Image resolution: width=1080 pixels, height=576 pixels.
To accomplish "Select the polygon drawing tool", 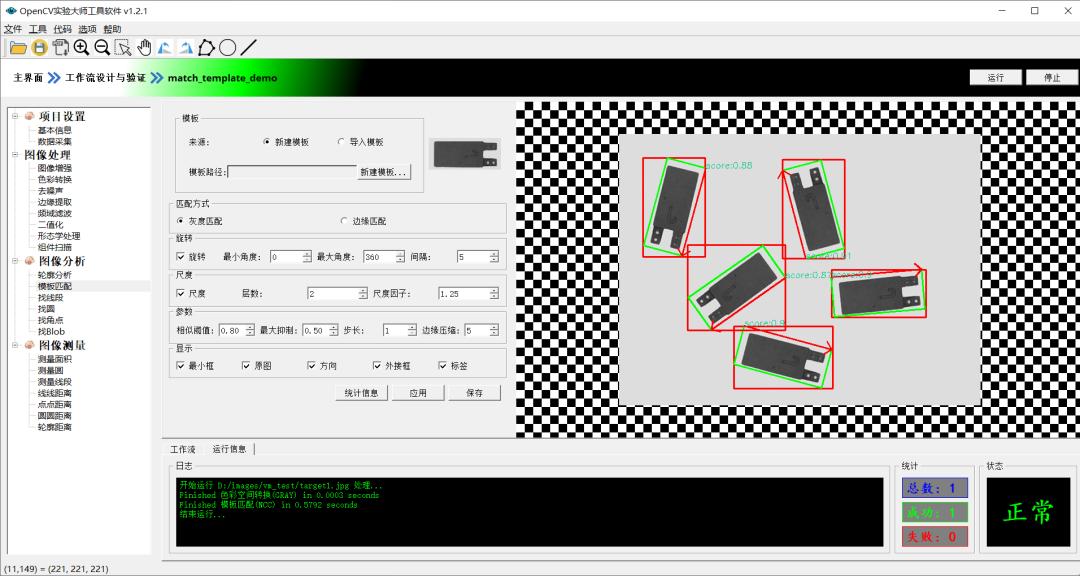I will point(207,48).
